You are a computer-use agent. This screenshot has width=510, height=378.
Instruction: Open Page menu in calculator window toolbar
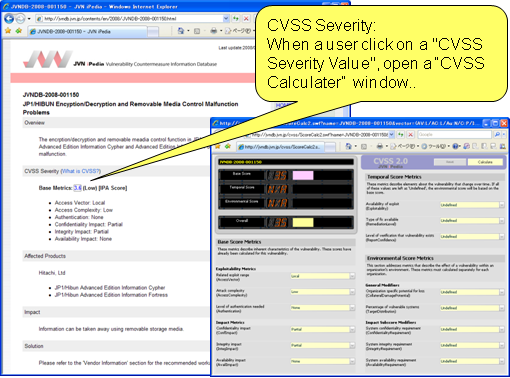click(404, 146)
